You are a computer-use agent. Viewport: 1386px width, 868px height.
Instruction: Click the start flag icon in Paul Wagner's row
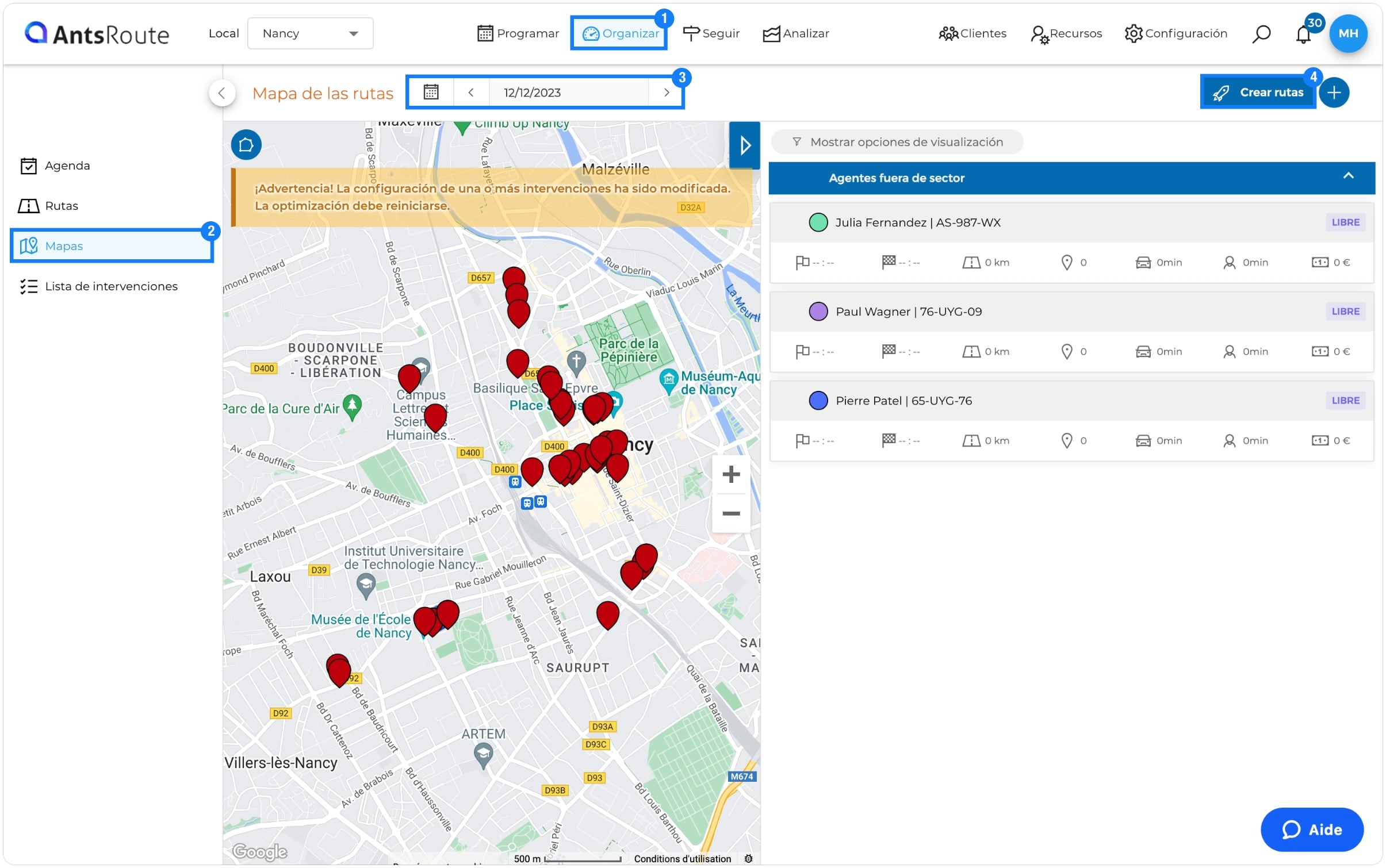click(x=802, y=352)
